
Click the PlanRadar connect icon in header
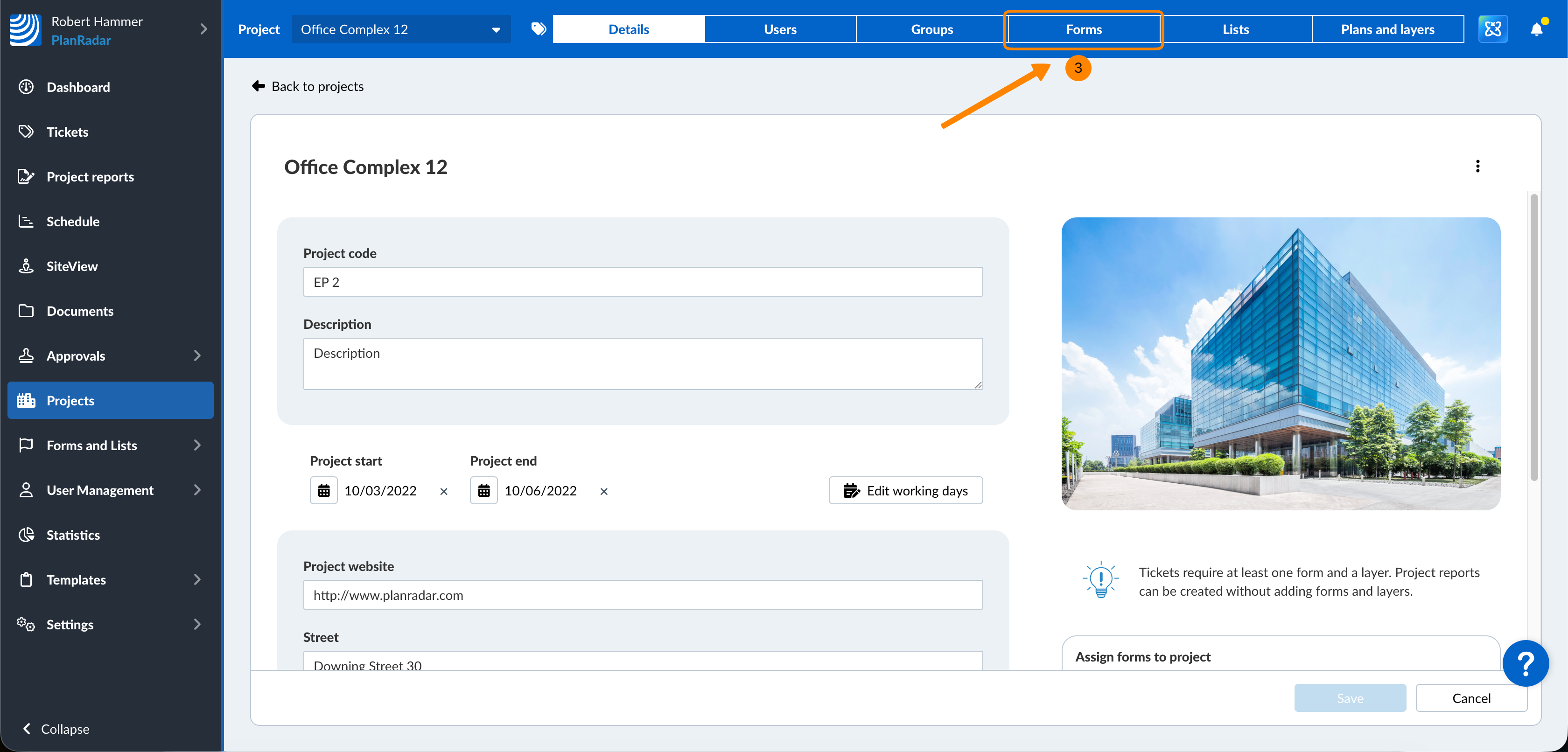pyautogui.click(x=1492, y=29)
